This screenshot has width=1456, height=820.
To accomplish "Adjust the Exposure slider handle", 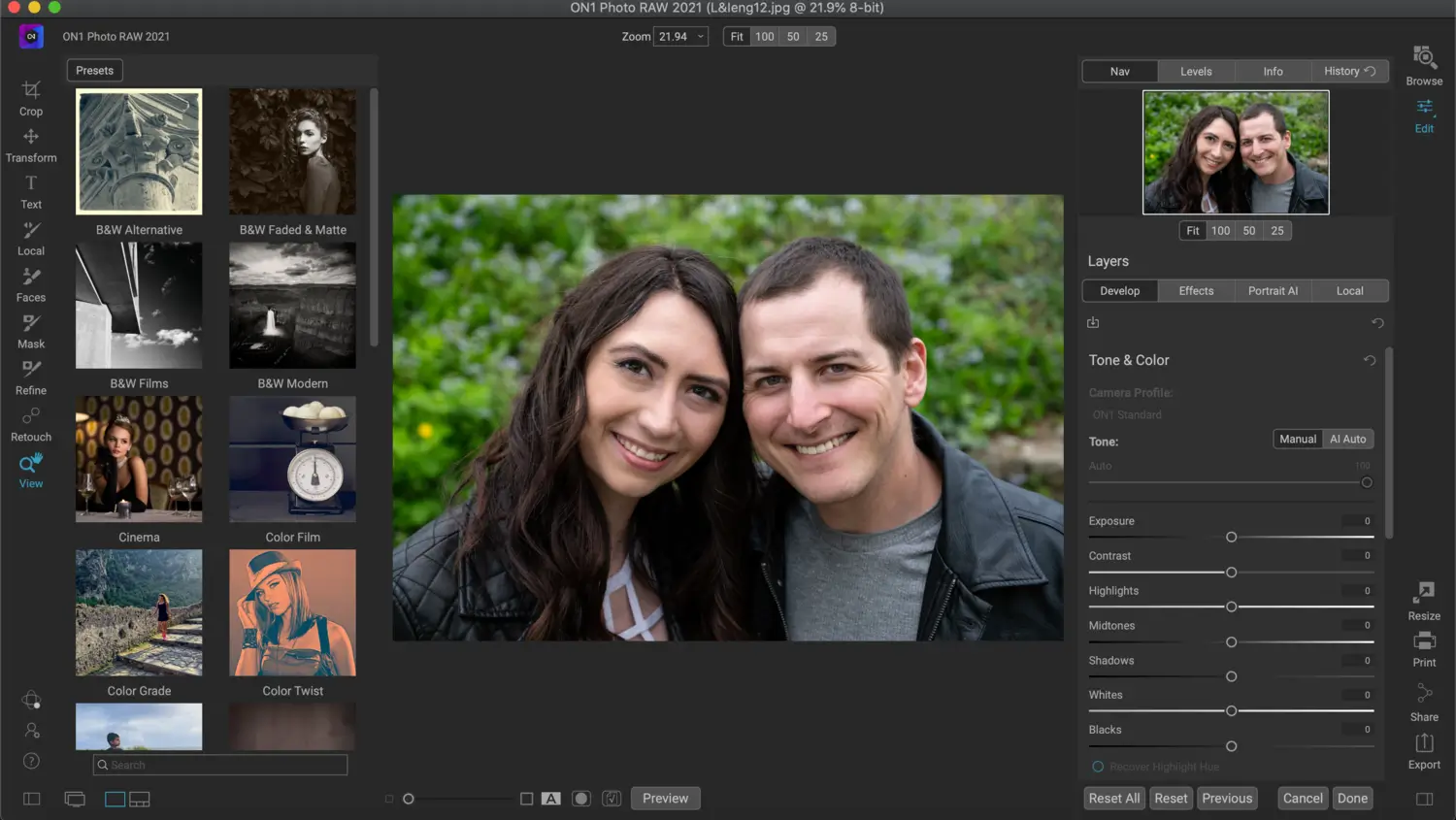I will pos(1231,537).
